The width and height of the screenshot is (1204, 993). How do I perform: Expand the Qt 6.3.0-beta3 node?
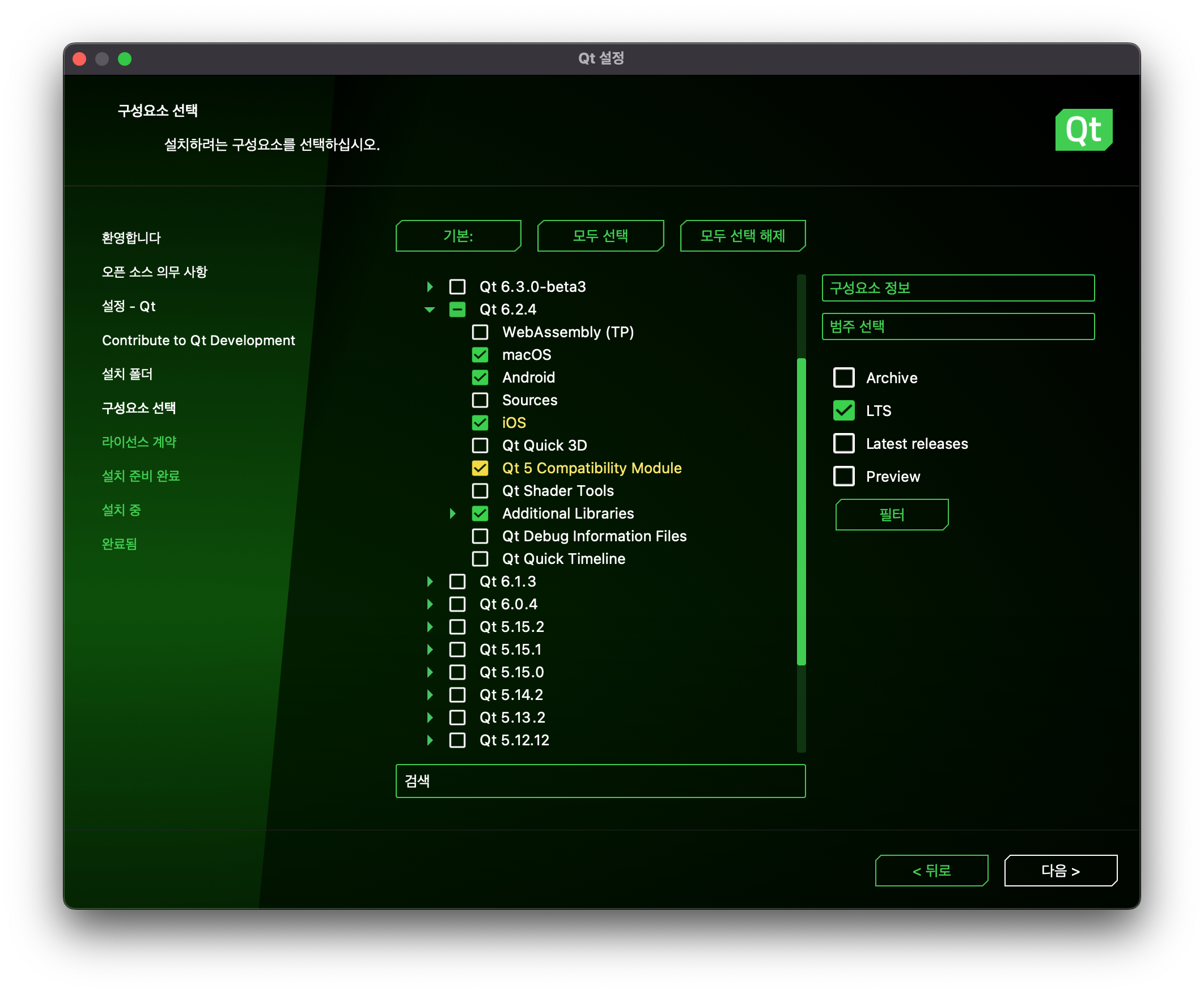tap(430, 287)
